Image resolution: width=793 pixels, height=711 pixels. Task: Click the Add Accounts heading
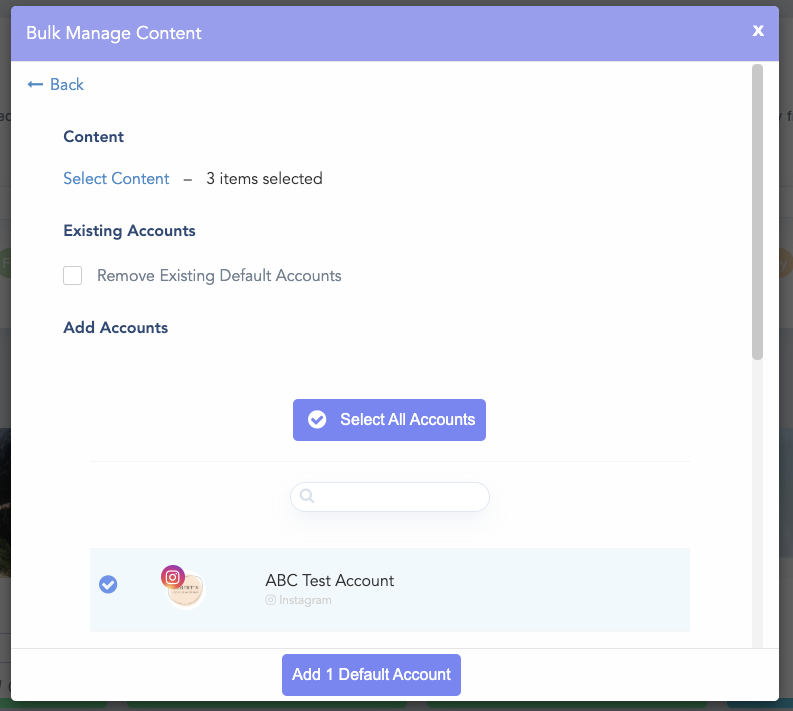click(x=115, y=328)
